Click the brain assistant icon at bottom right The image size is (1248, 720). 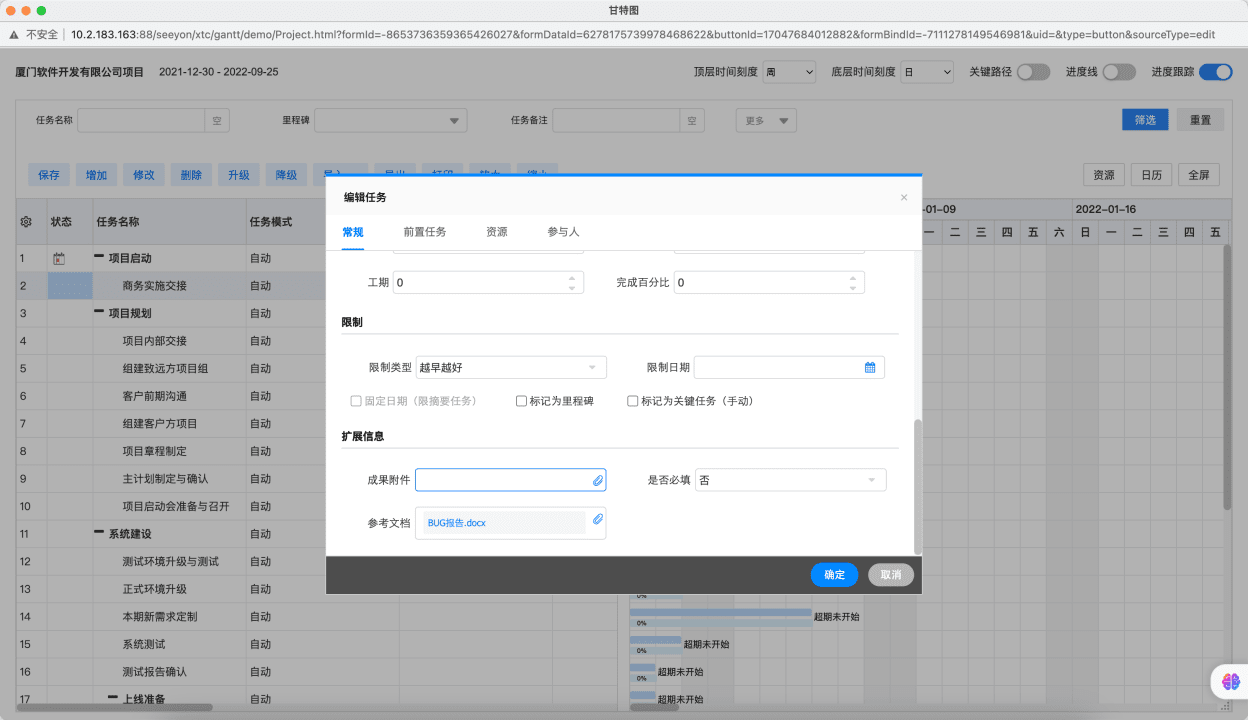pyautogui.click(x=1230, y=681)
